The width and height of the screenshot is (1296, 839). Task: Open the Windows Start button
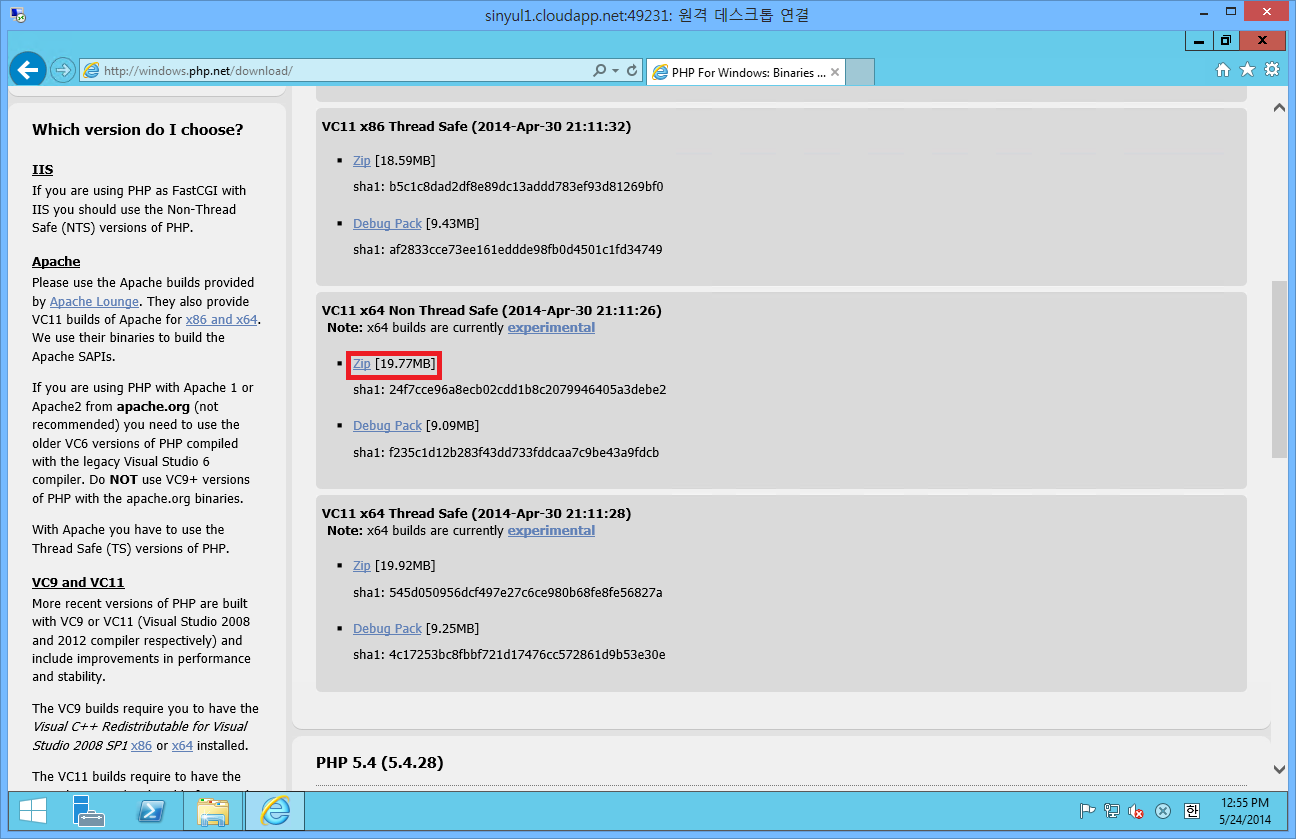(33, 812)
